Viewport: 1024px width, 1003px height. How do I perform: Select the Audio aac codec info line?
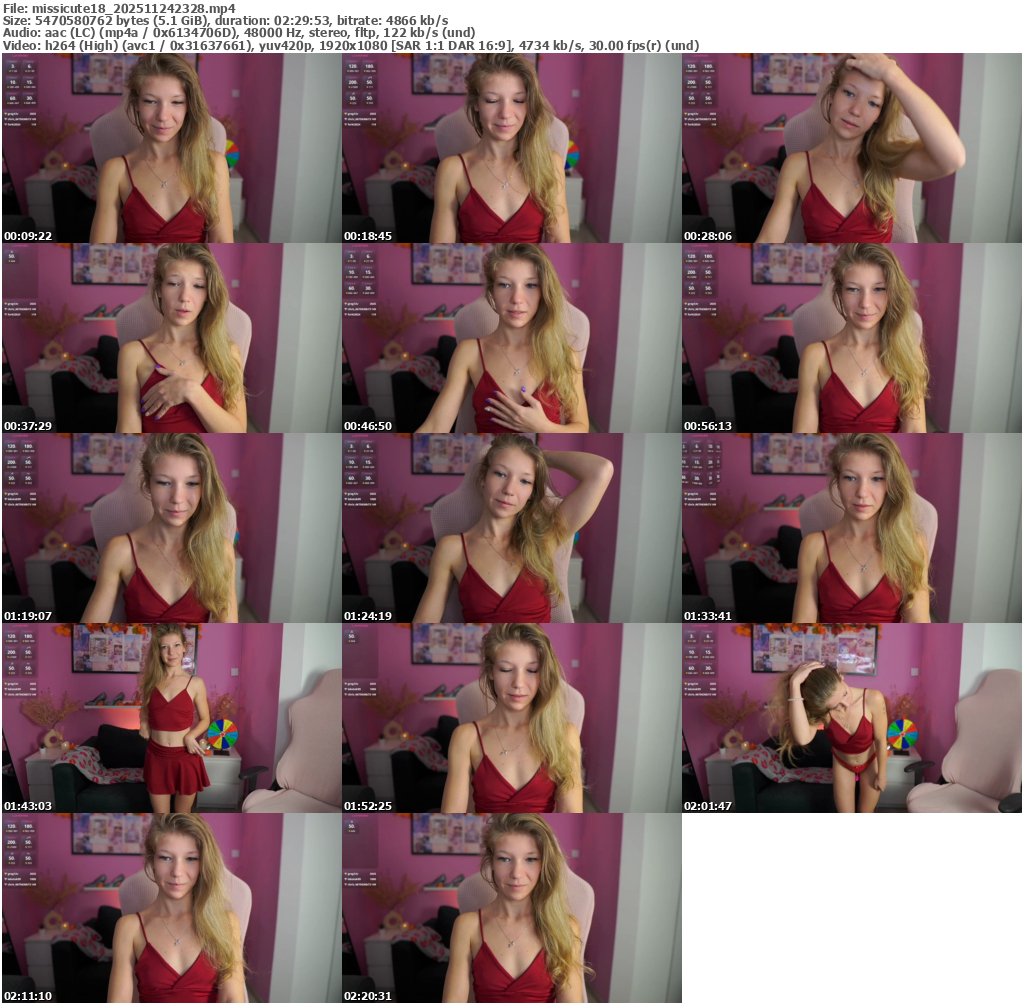pos(239,33)
